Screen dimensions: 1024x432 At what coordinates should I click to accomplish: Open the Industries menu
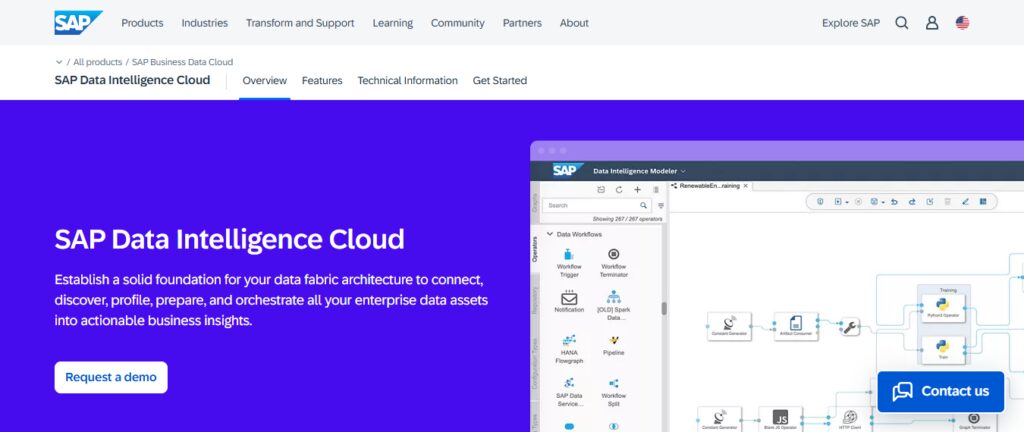[x=204, y=23]
